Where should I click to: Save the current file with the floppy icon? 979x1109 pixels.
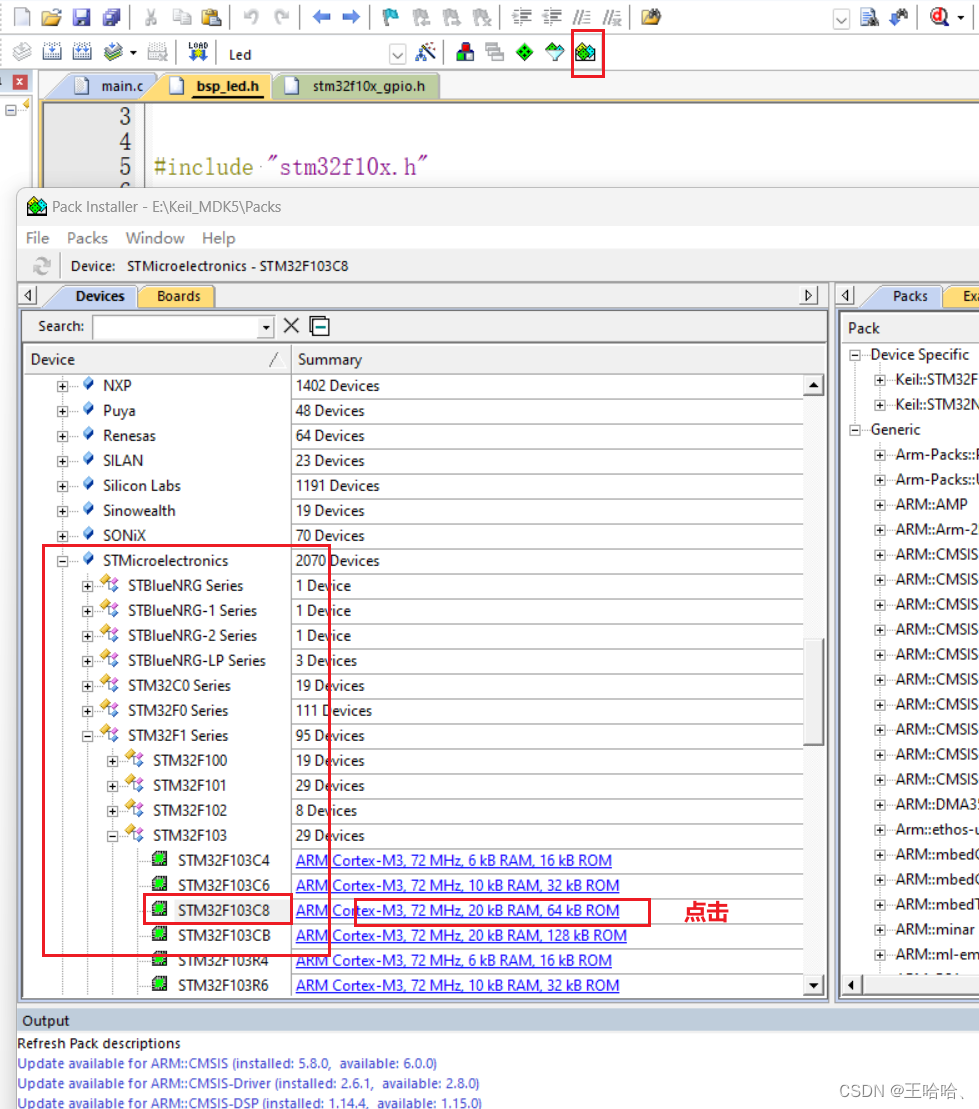pyautogui.click(x=81, y=16)
